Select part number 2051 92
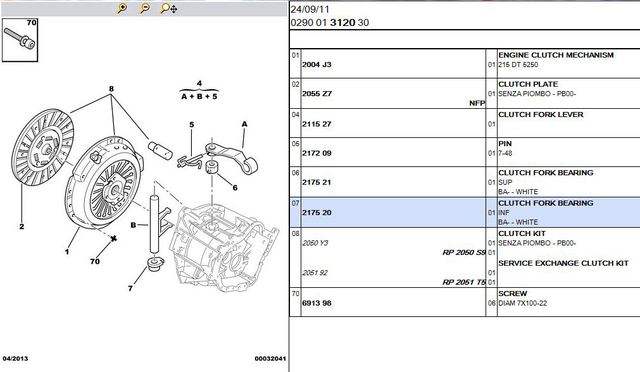The width and height of the screenshot is (640, 372). (315, 273)
